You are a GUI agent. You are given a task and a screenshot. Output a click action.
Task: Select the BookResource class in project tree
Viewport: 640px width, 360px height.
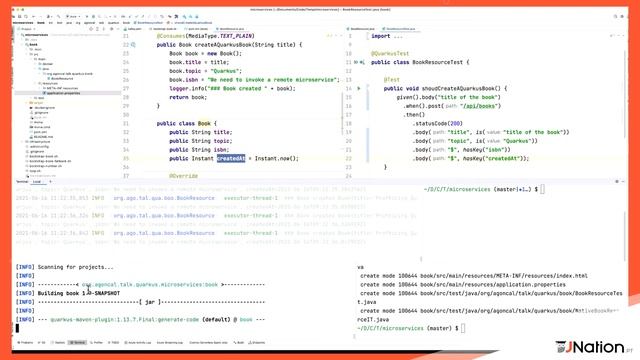(62, 78)
